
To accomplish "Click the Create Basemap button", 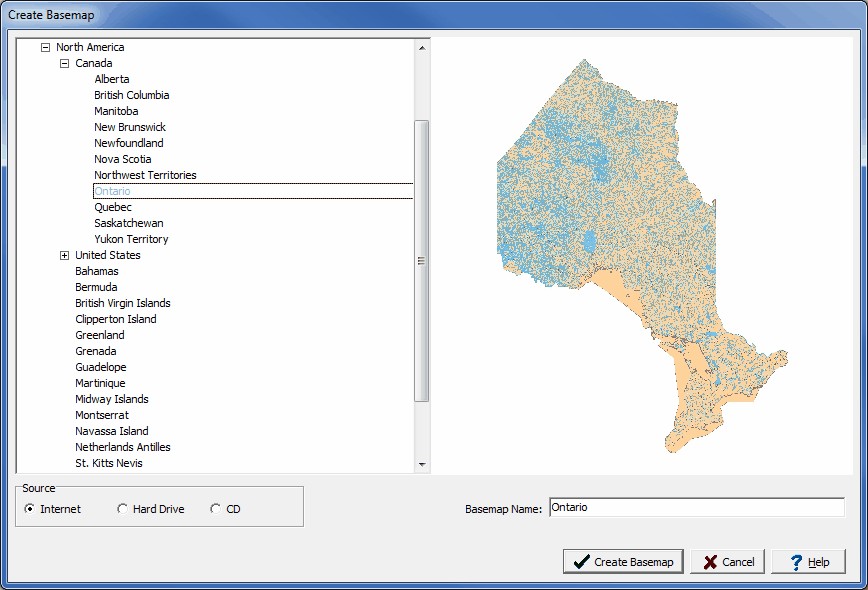I will pyautogui.click(x=623, y=562).
